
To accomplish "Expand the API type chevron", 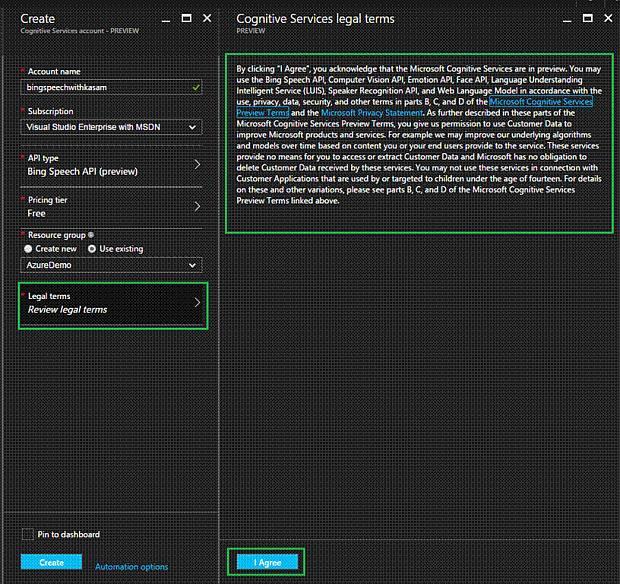I will click(x=196, y=164).
